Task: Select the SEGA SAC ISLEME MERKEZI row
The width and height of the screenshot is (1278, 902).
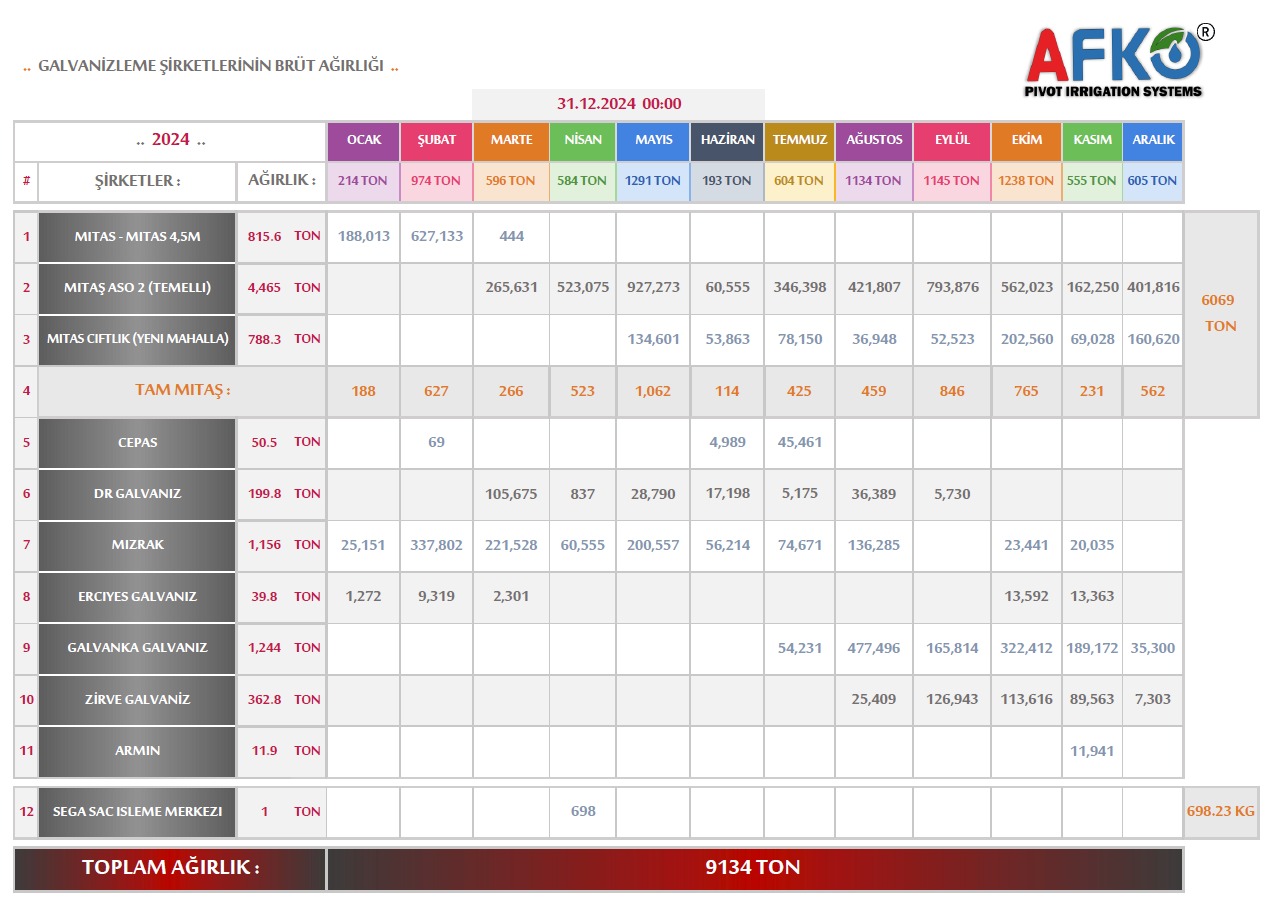Action: (137, 812)
